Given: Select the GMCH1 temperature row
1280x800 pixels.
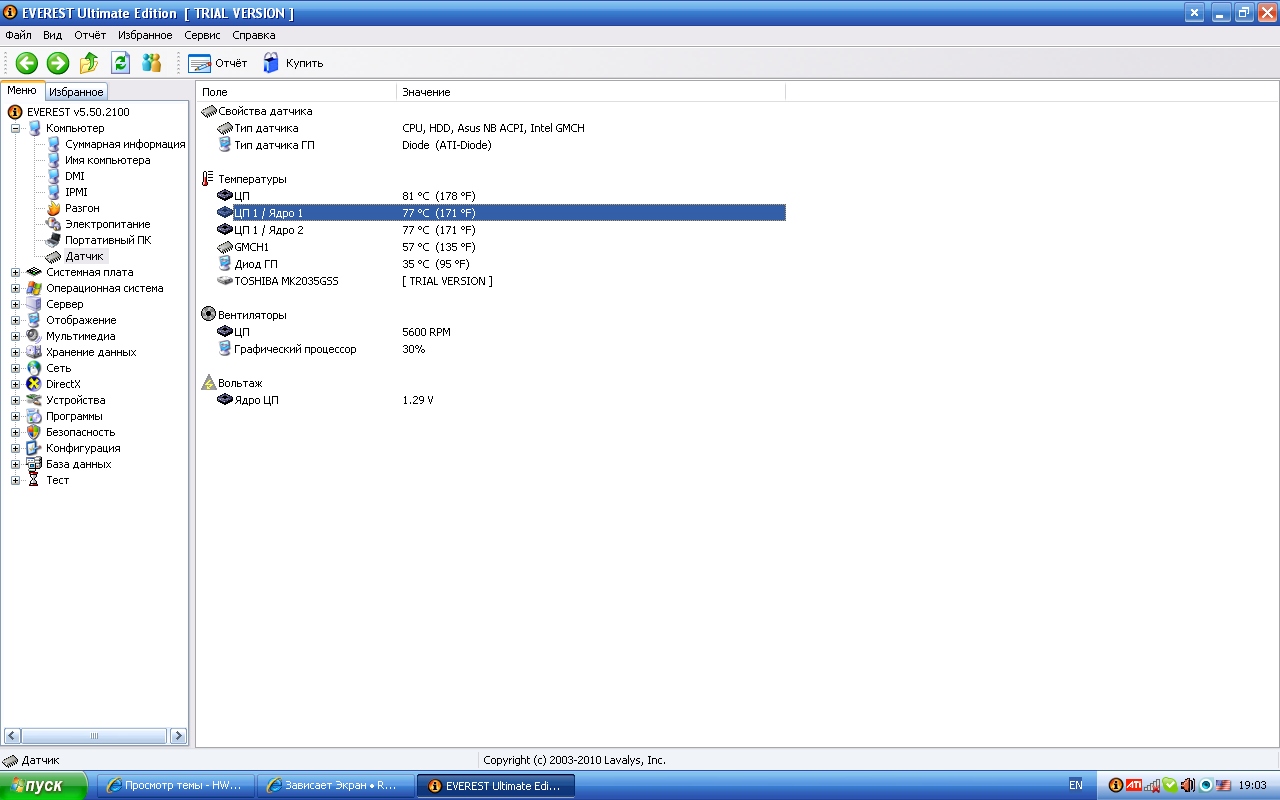Looking at the screenshot, I should pyautogui.click(x=500, y=247).
